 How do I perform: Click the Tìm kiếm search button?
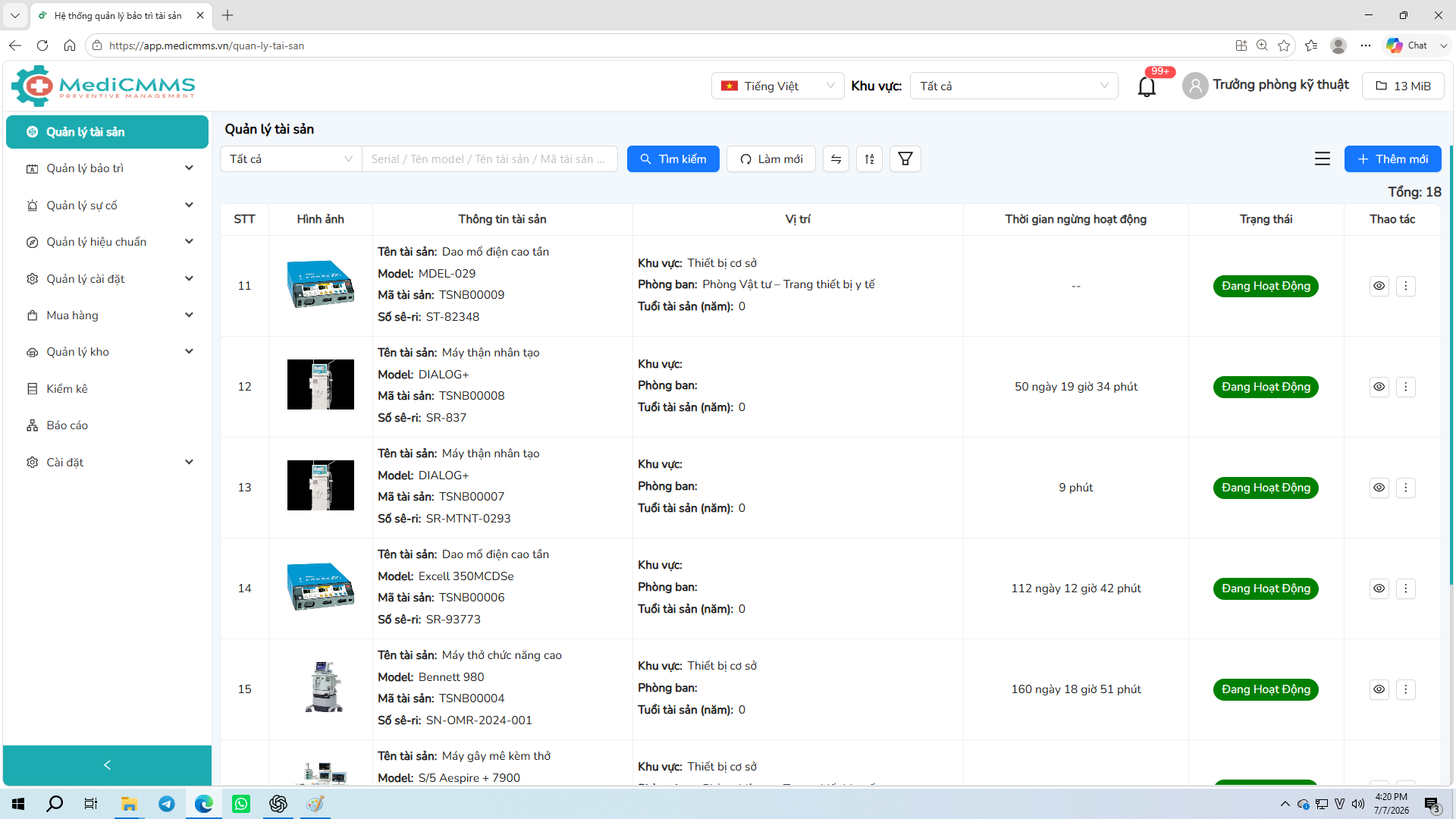pos(673,159)
